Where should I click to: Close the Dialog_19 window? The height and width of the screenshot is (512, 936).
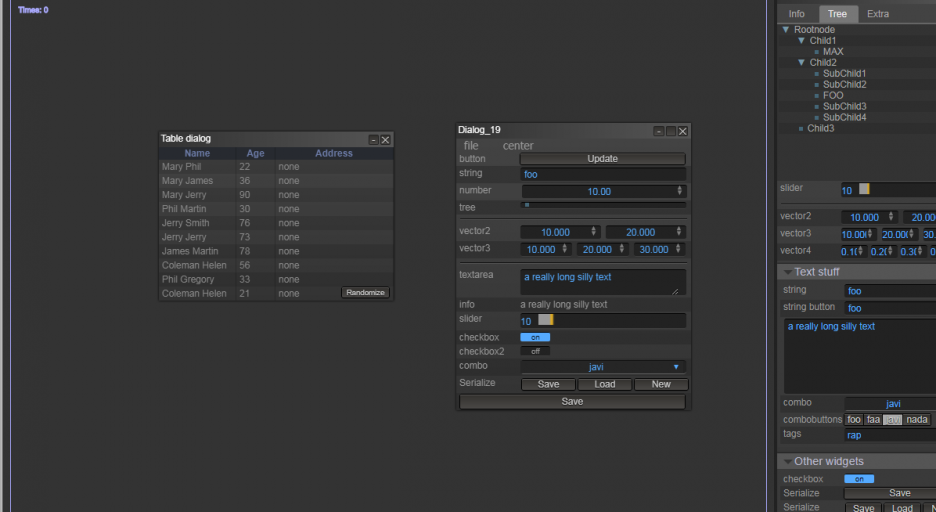[683, 131]
